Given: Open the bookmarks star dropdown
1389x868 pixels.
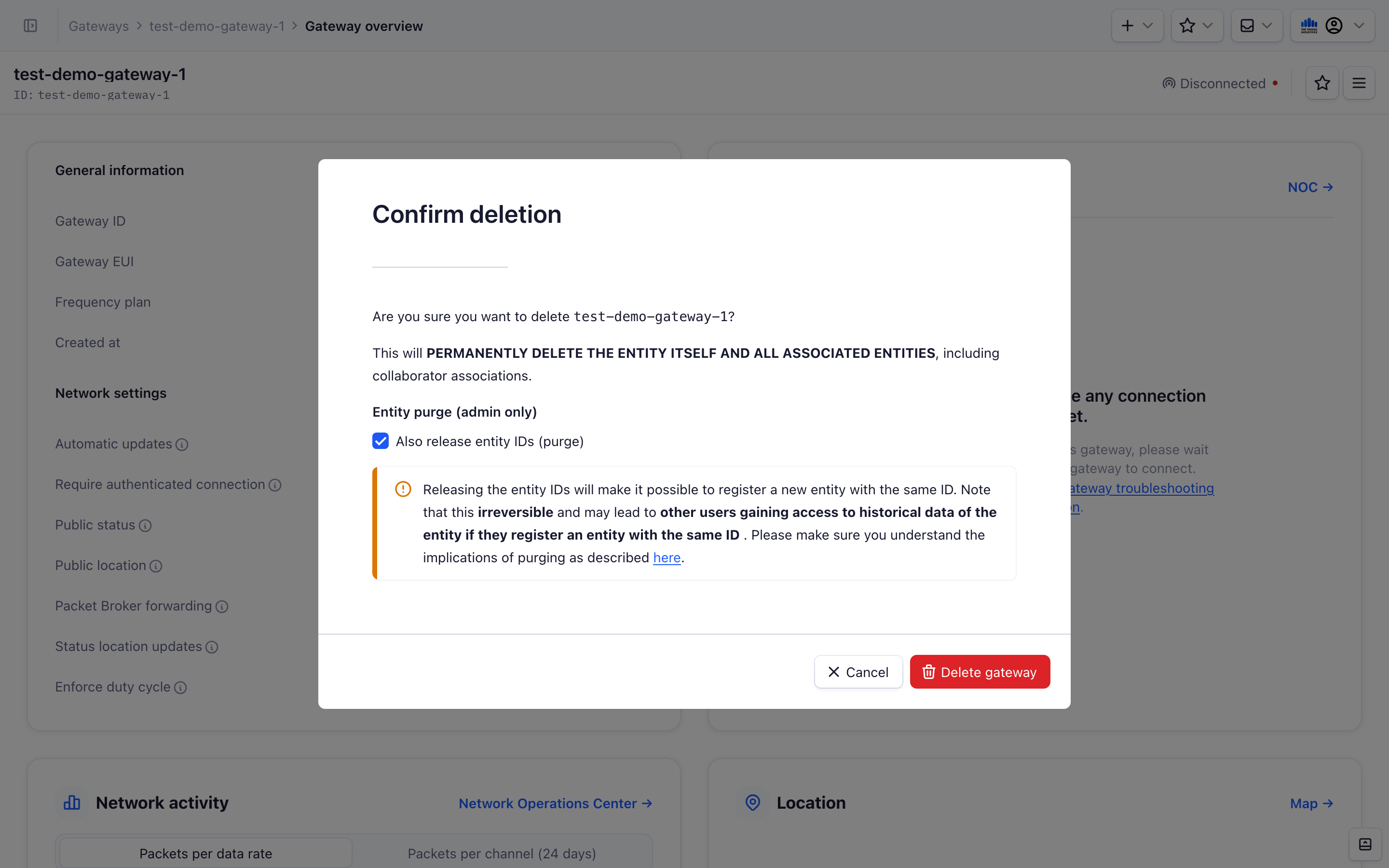Looking at the screenshot, I should coord(1196,26).
